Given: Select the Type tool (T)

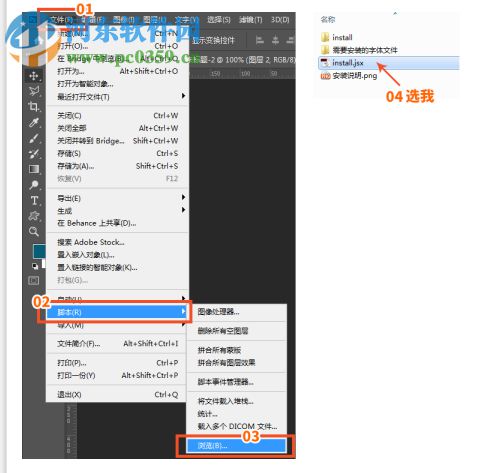Looking at the screenshot, I should (34, 200).
